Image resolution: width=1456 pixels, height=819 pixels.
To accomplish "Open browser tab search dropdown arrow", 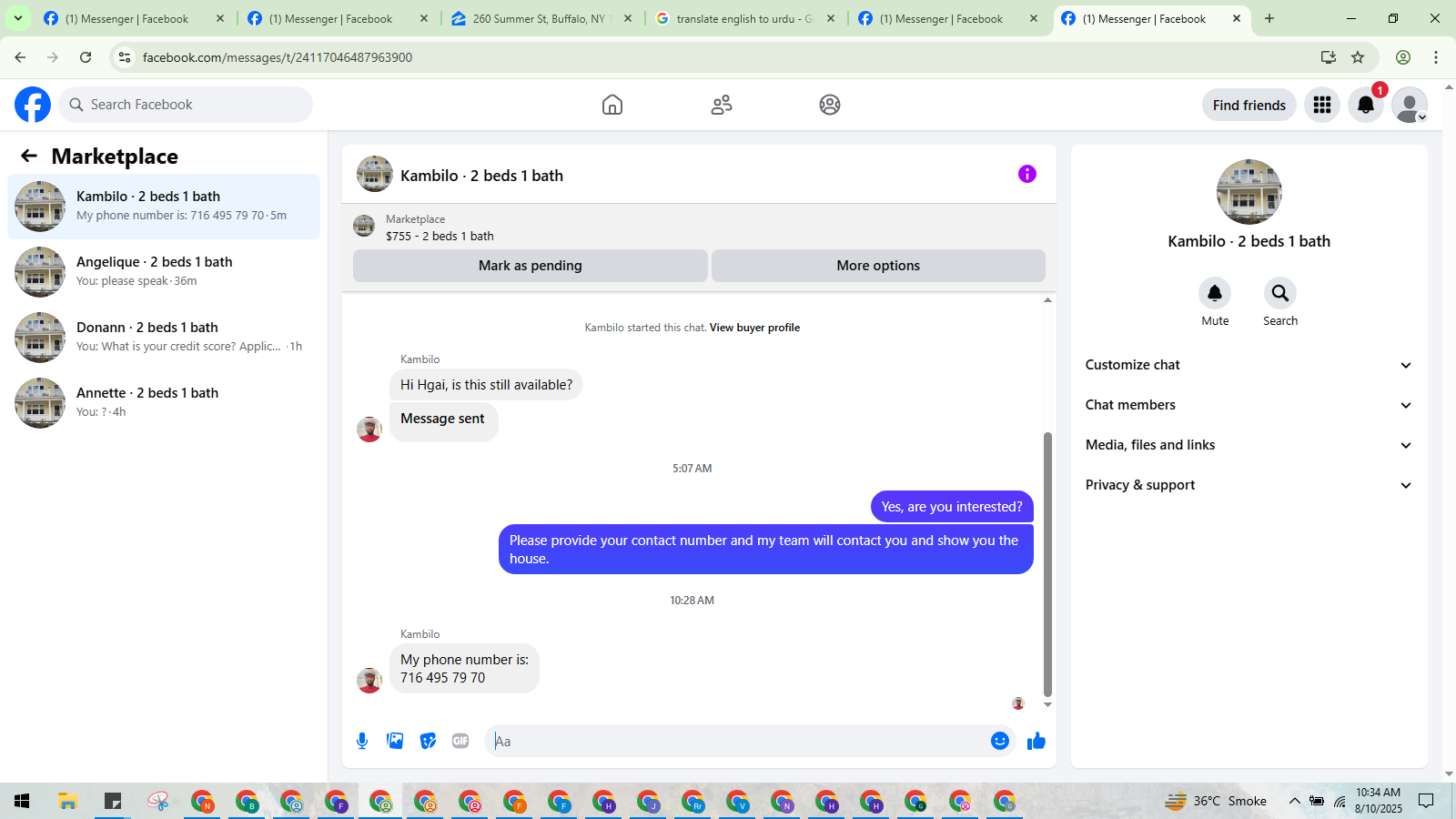I will pos(17,18).
